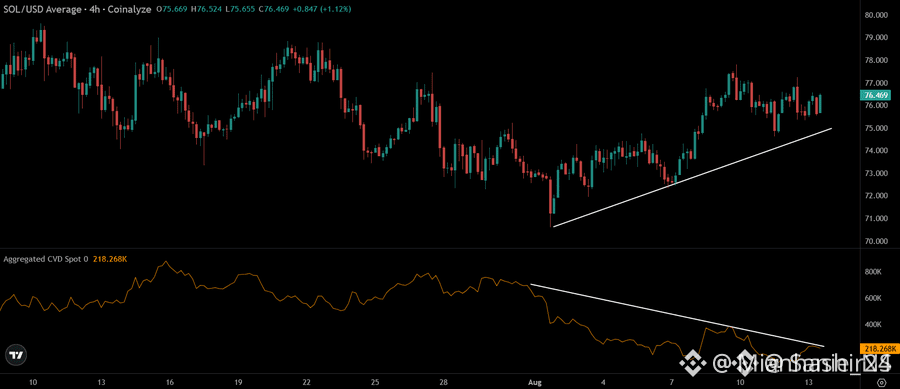Click the 4 date label on time axis
This screenshot has height=389, width=900.
[603, 382]
